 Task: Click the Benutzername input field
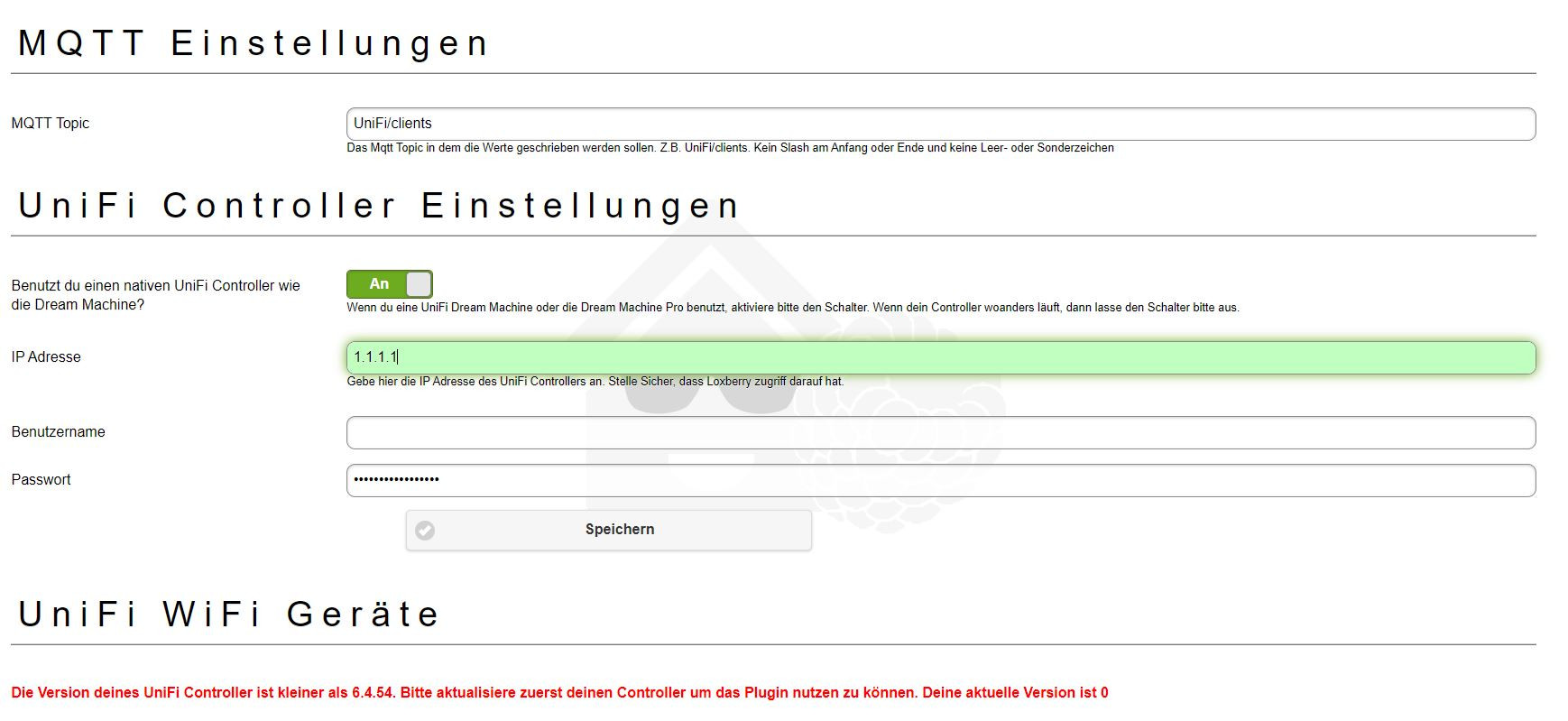941,432
